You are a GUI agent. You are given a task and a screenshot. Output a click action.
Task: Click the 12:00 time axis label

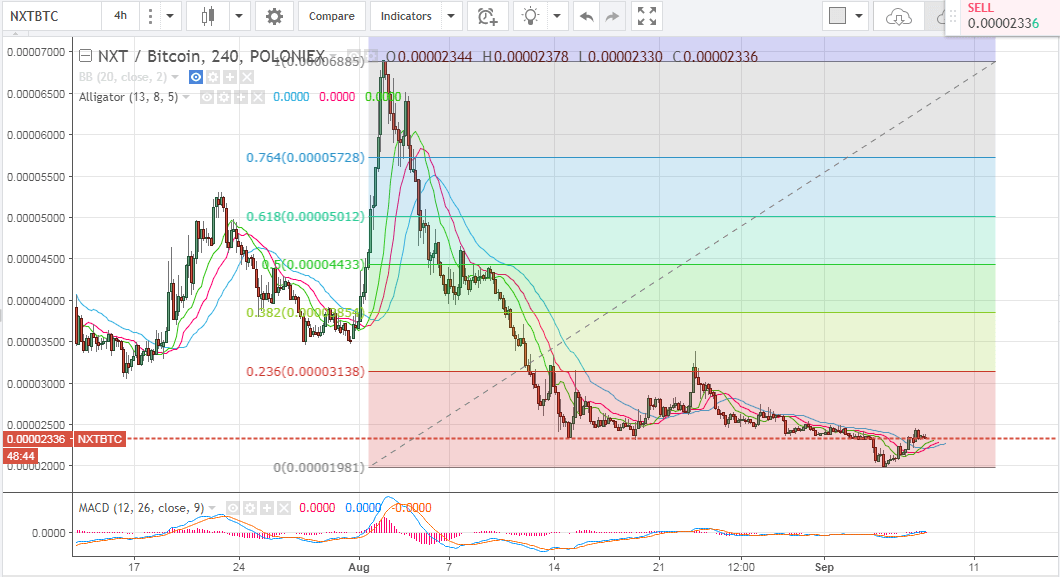tap(742, 567)
